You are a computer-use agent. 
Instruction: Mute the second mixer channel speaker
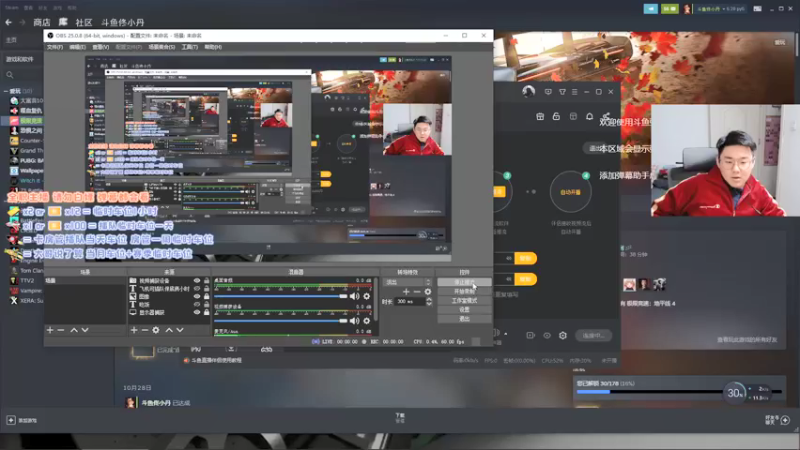pyautogui.click(x=355, y=320)
